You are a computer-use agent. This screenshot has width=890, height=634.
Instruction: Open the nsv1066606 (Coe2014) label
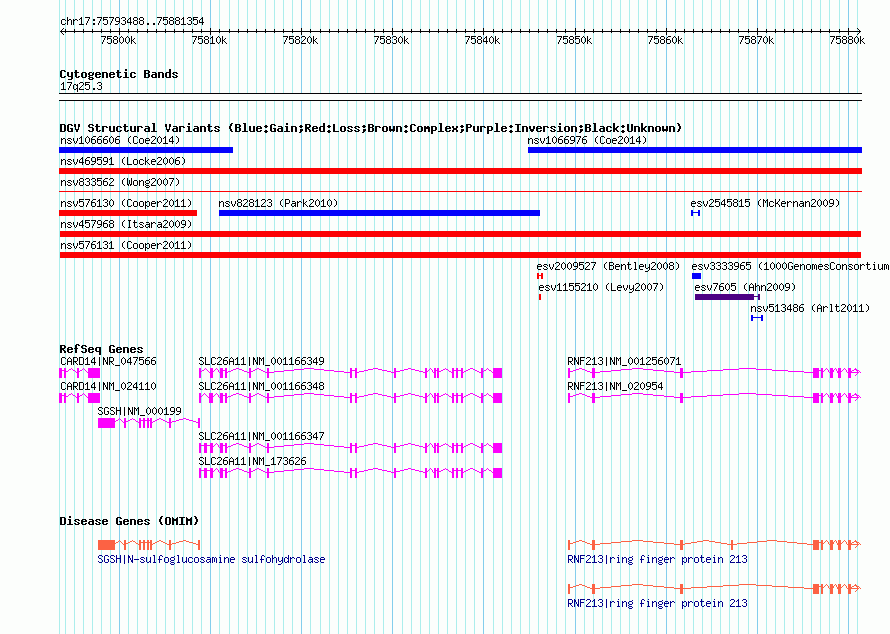click(120, 140)
